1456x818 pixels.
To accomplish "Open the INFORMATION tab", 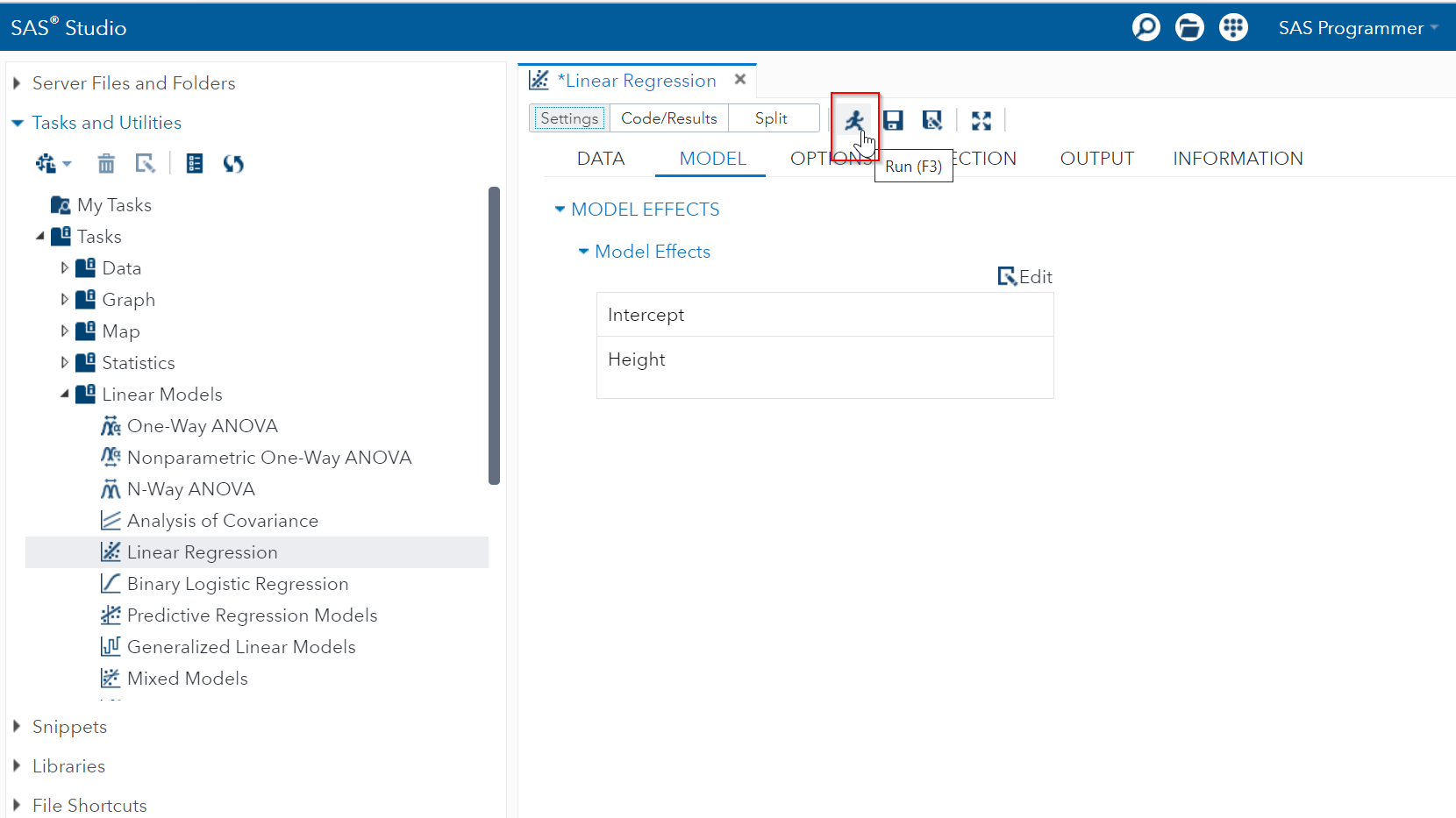I will pyautogui.click(x=1238, y=159).
